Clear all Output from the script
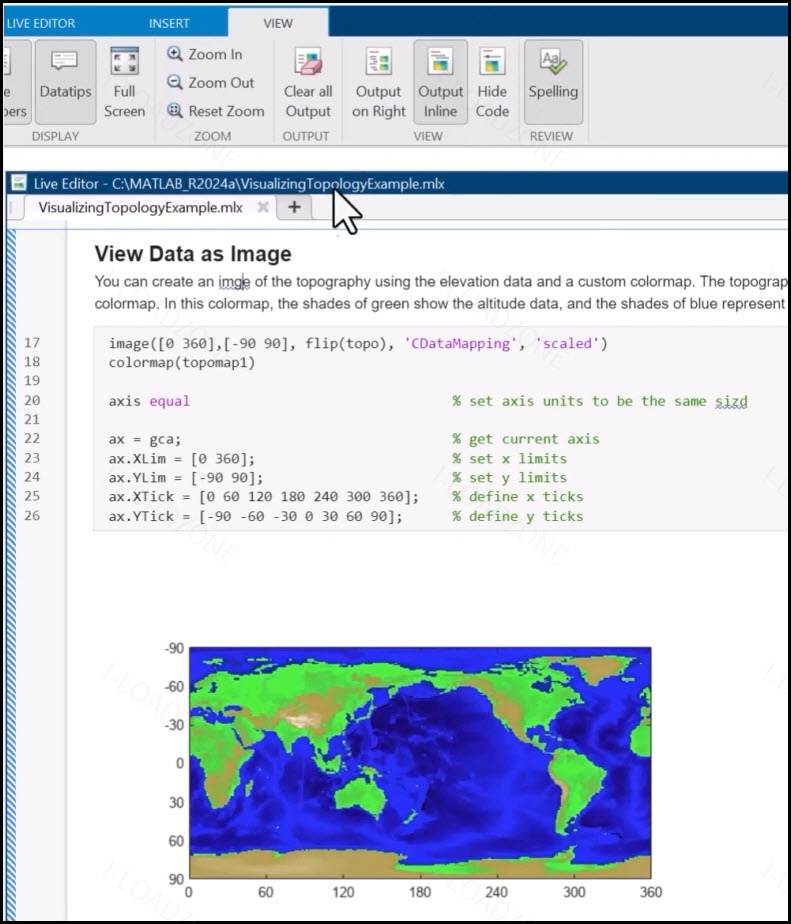The height and width of the screenshot is (924, 791). pyautogui.click(x=308, y=82)
